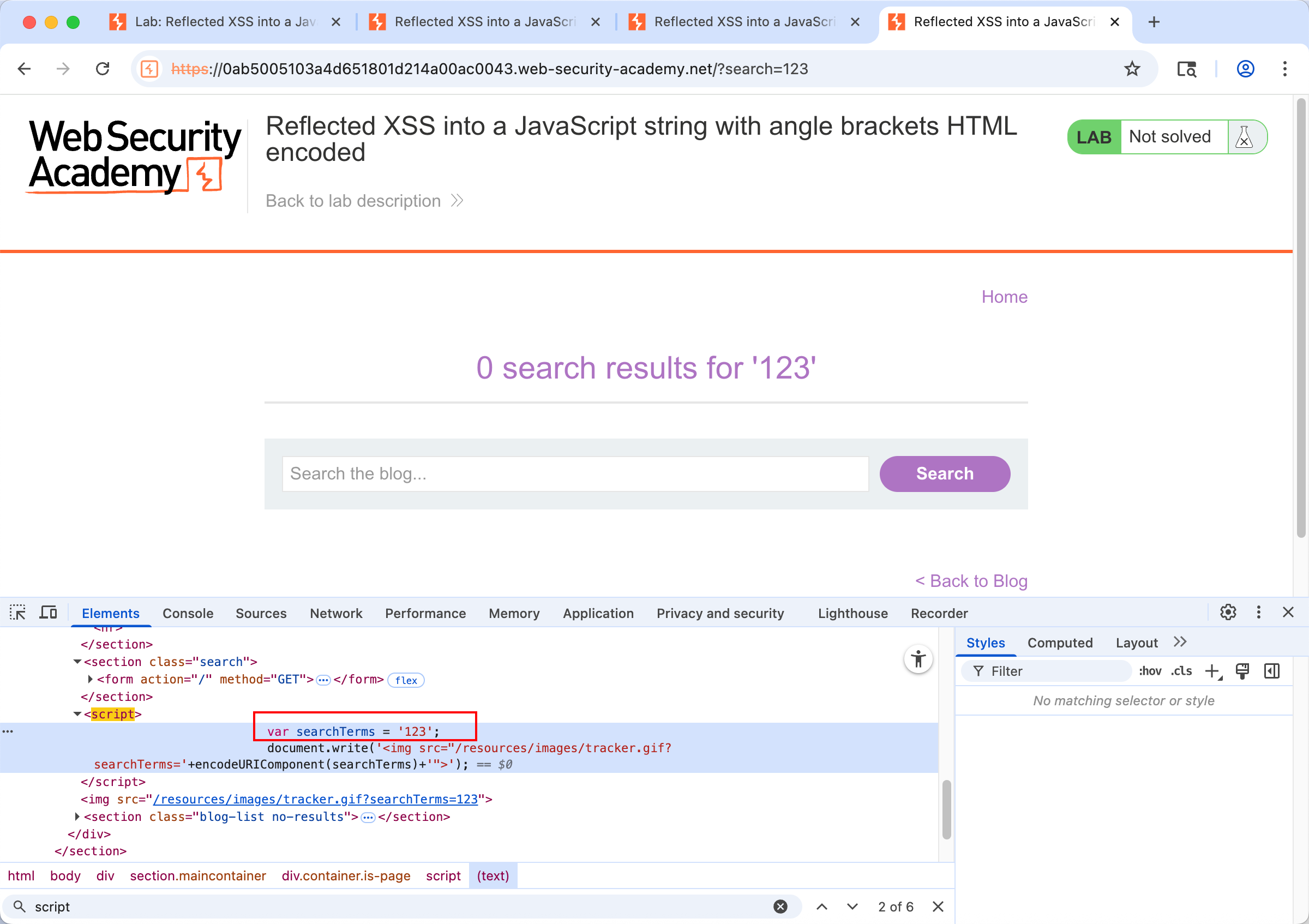
Task: Open DevTools settings gear
Action: coord(1228,612)
